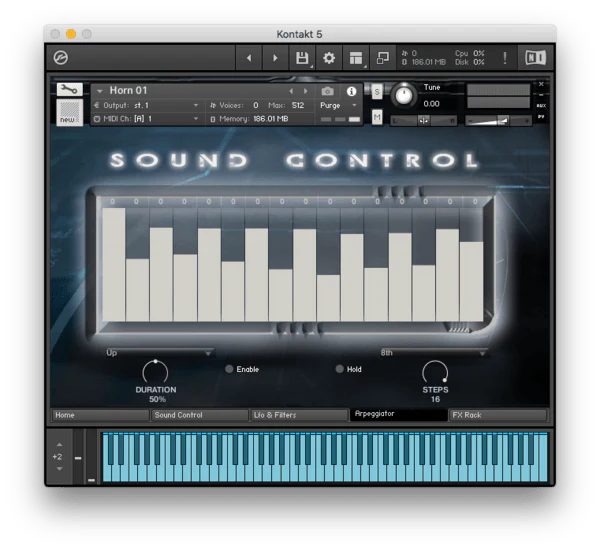The height and width of the screenshot is (550, 600).
Task: Mute the Horn 01 instrument
Action: 377,117
